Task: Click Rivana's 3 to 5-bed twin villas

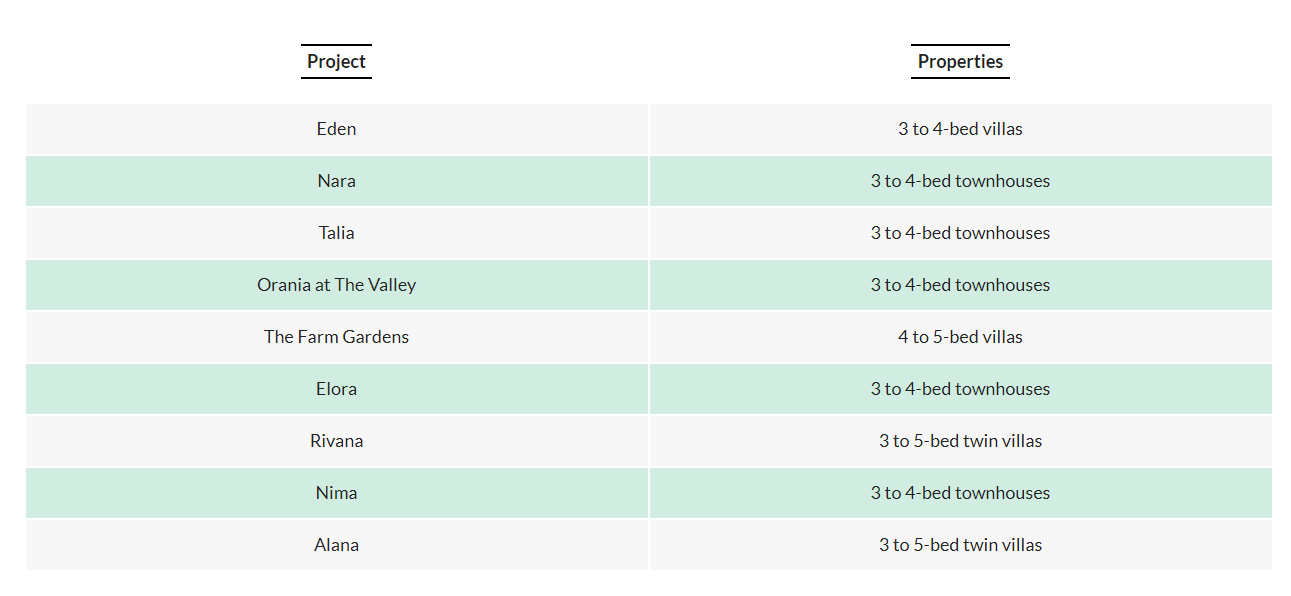Action: pos(960,441)
